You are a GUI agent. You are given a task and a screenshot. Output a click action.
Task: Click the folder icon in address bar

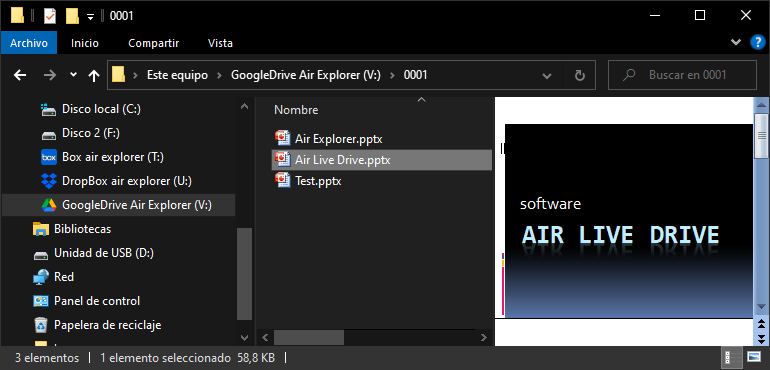point(118,75)
